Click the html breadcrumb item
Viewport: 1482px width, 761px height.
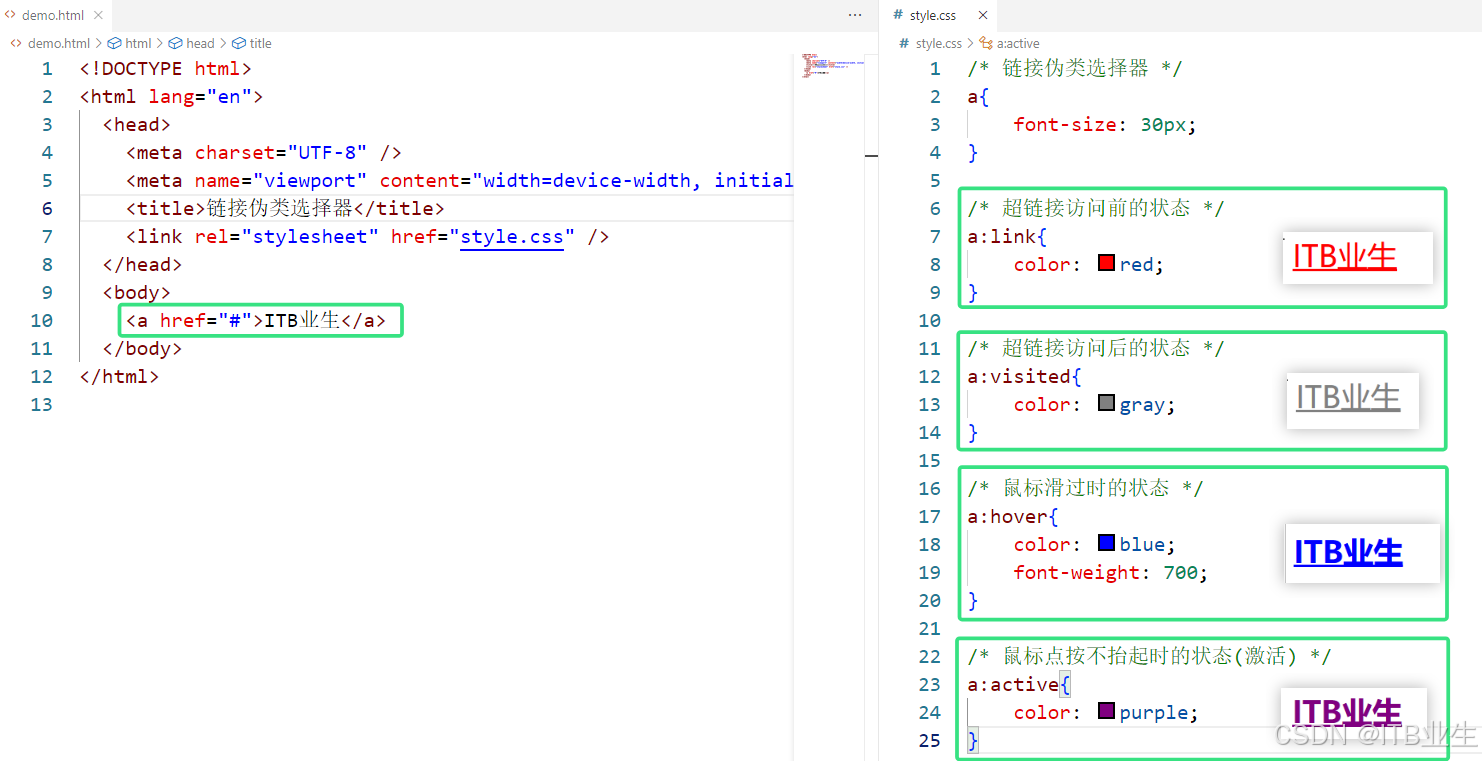pos(138,43)
